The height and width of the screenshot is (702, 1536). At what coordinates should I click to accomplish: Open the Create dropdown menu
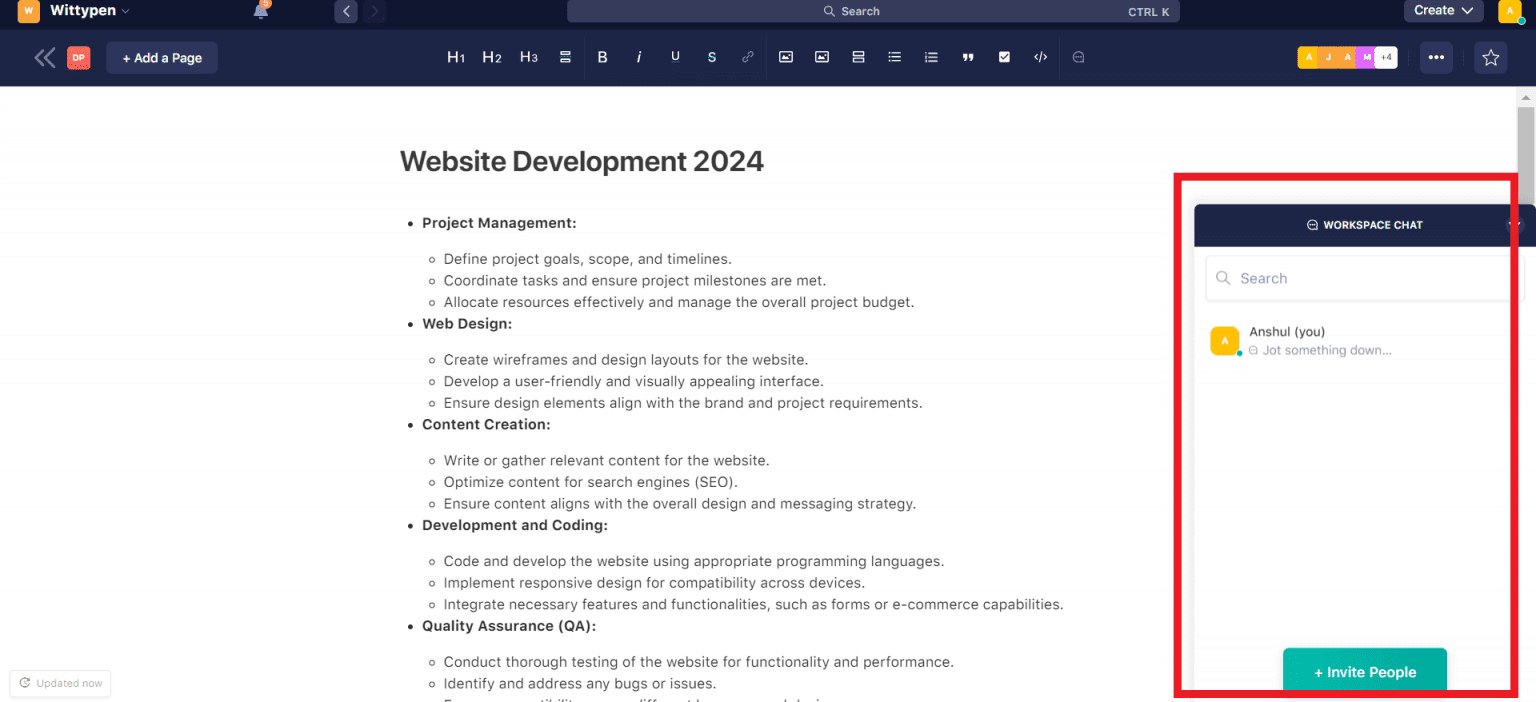1443,11
